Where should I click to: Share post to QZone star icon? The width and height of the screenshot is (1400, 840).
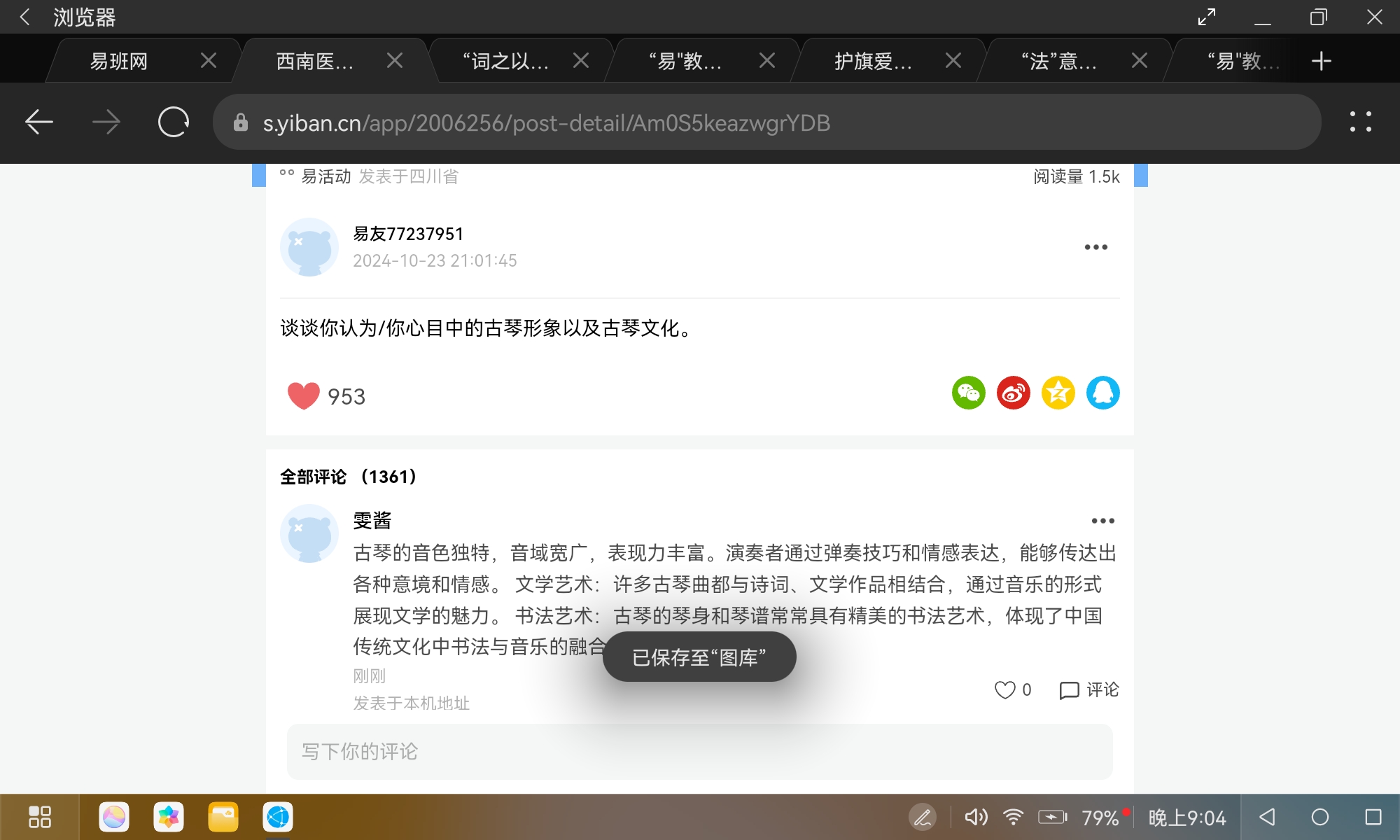[x=1058, y=393]
